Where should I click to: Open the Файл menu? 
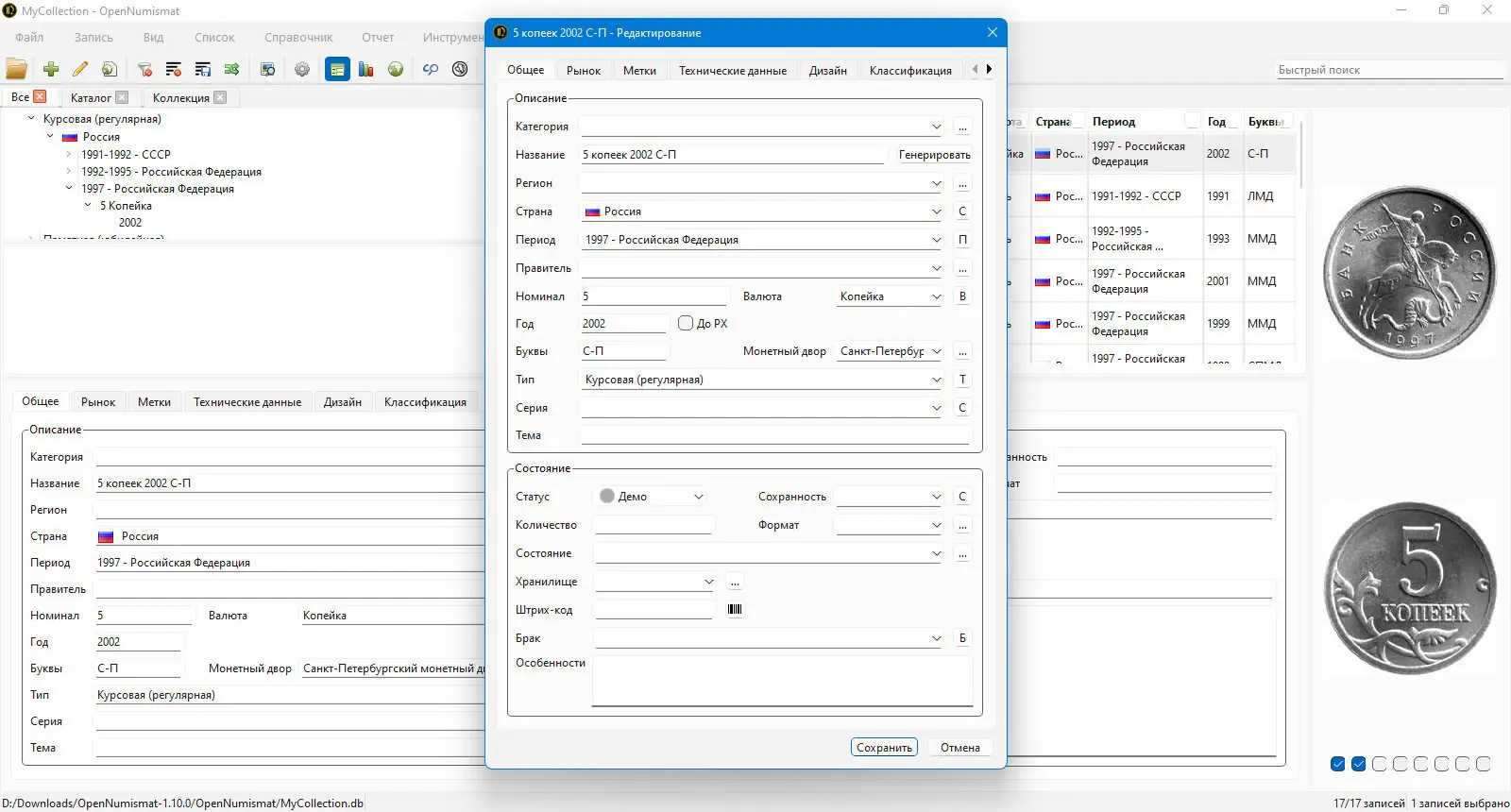(29, 38)
